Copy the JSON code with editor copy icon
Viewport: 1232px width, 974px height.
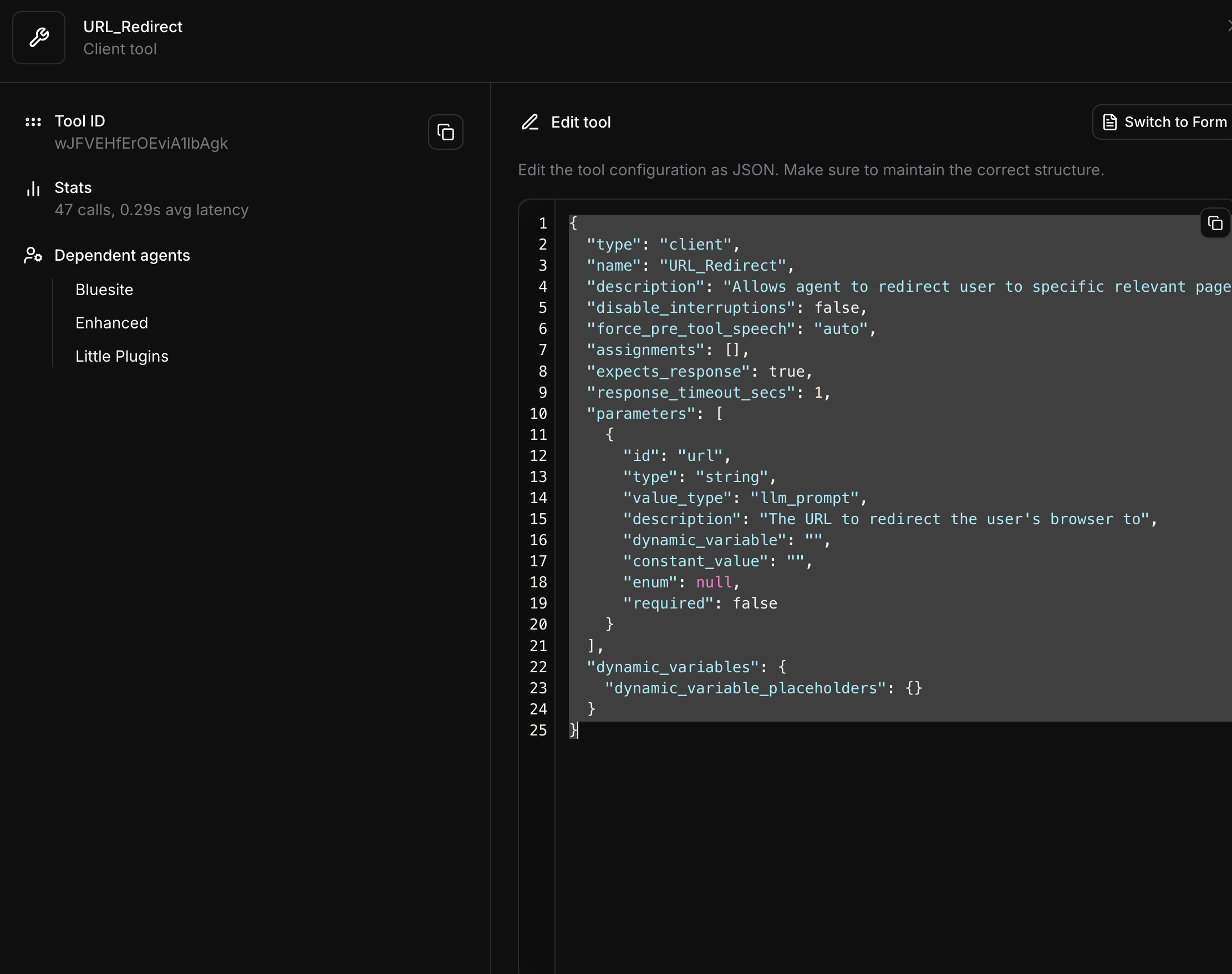point(1214,223)
